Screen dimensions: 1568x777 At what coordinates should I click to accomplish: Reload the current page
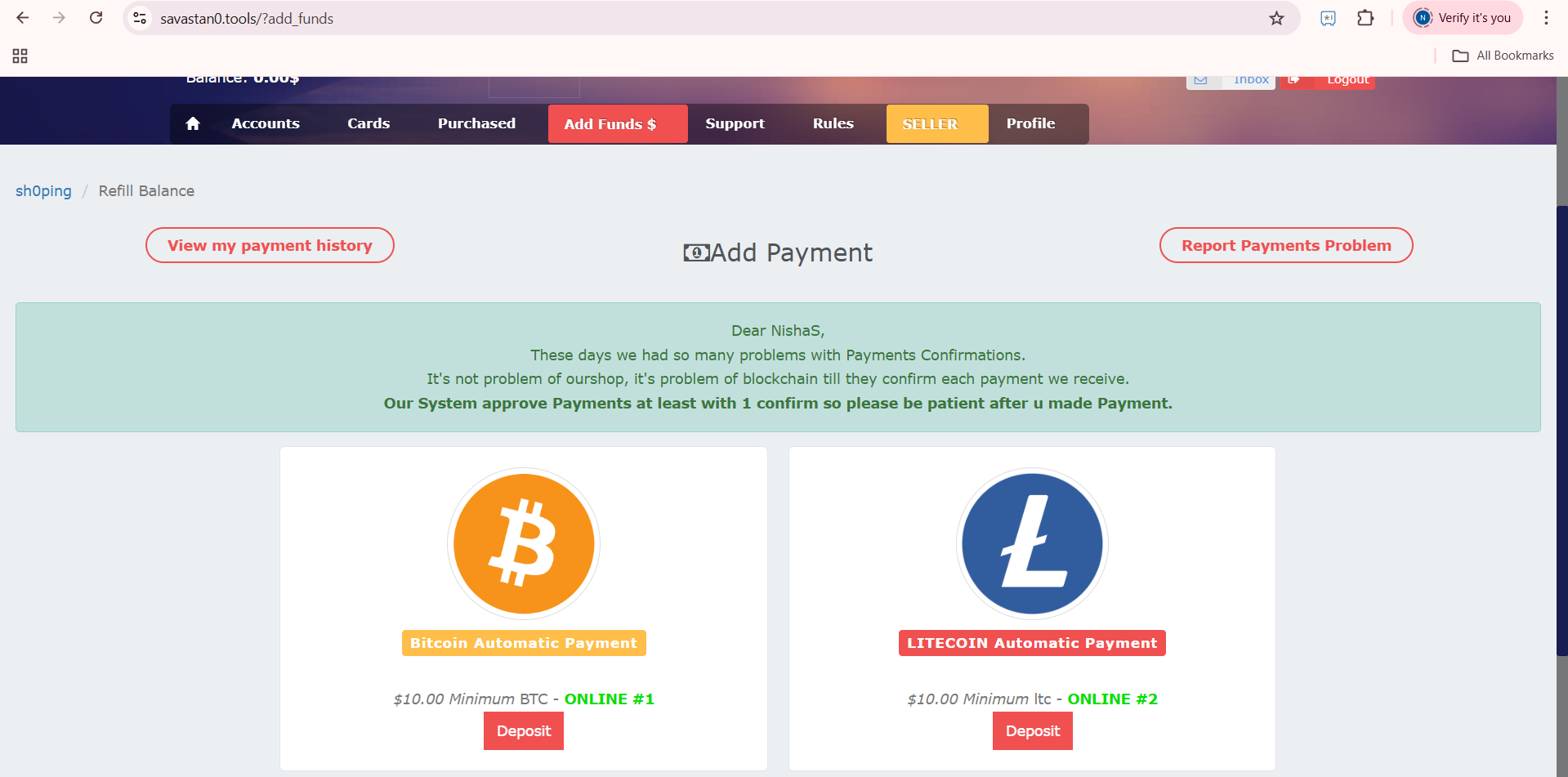pyautogui.click(x=96, y=18)
